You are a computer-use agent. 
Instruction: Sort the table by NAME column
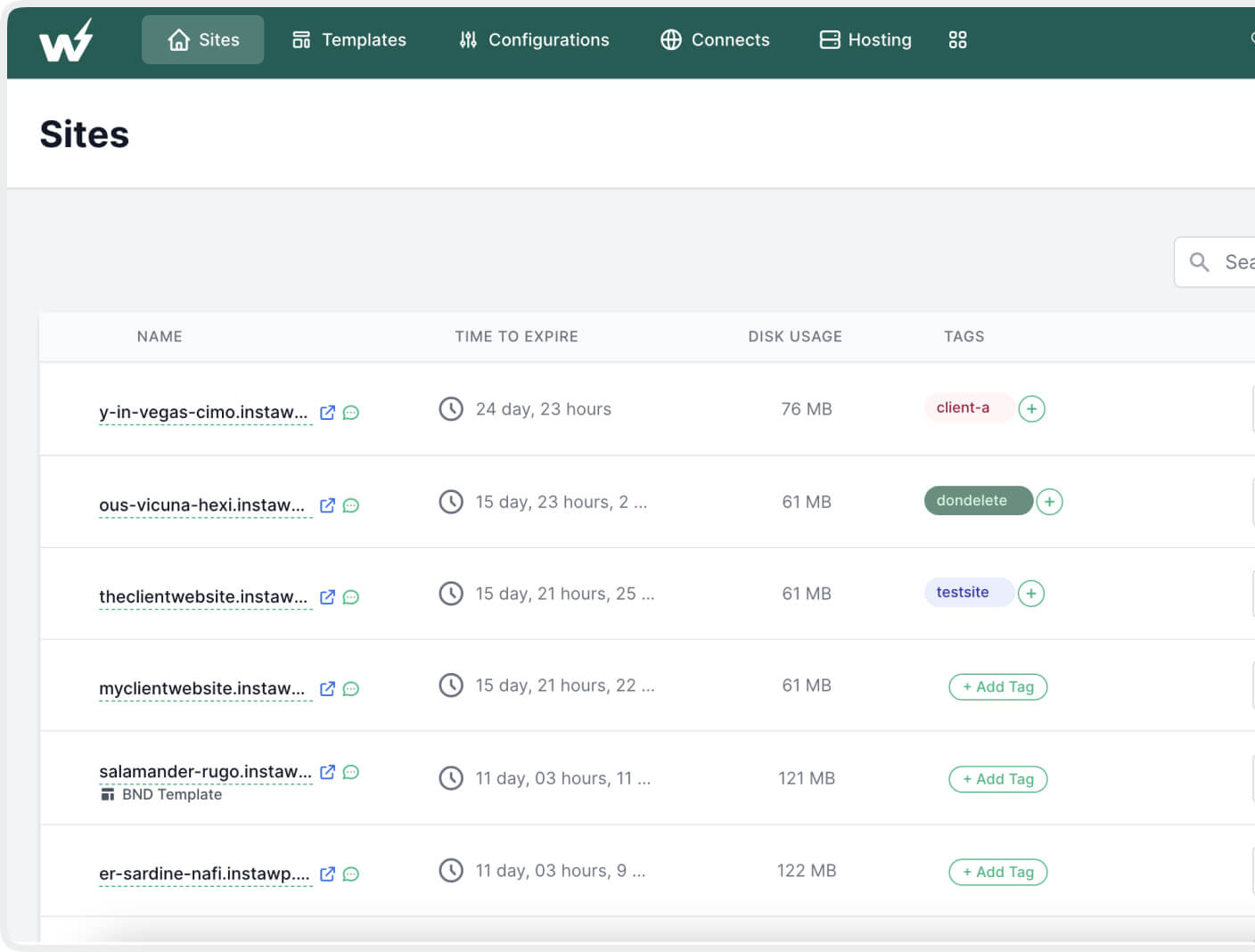click(160, 336)
